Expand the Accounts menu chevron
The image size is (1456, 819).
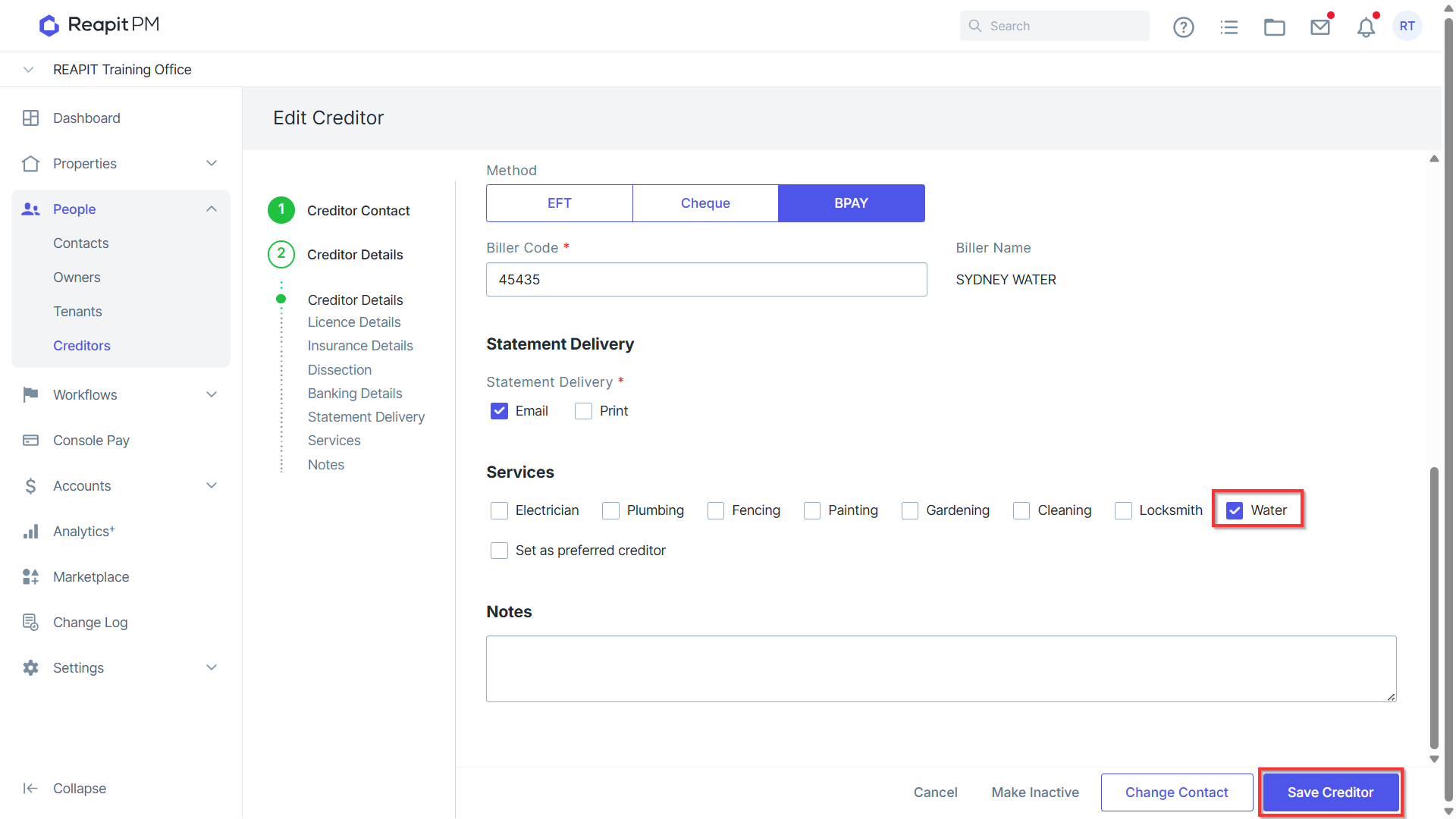(212, 486)
